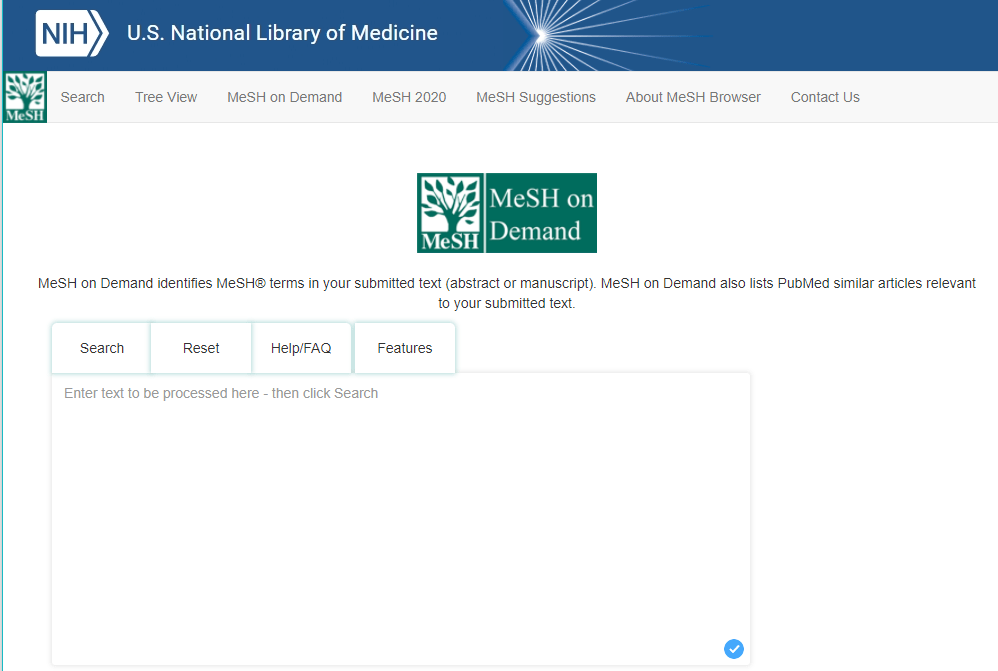Click the blue checkmark icon in text box
Viewport: 998px width, 671px height.
(734, 648)
